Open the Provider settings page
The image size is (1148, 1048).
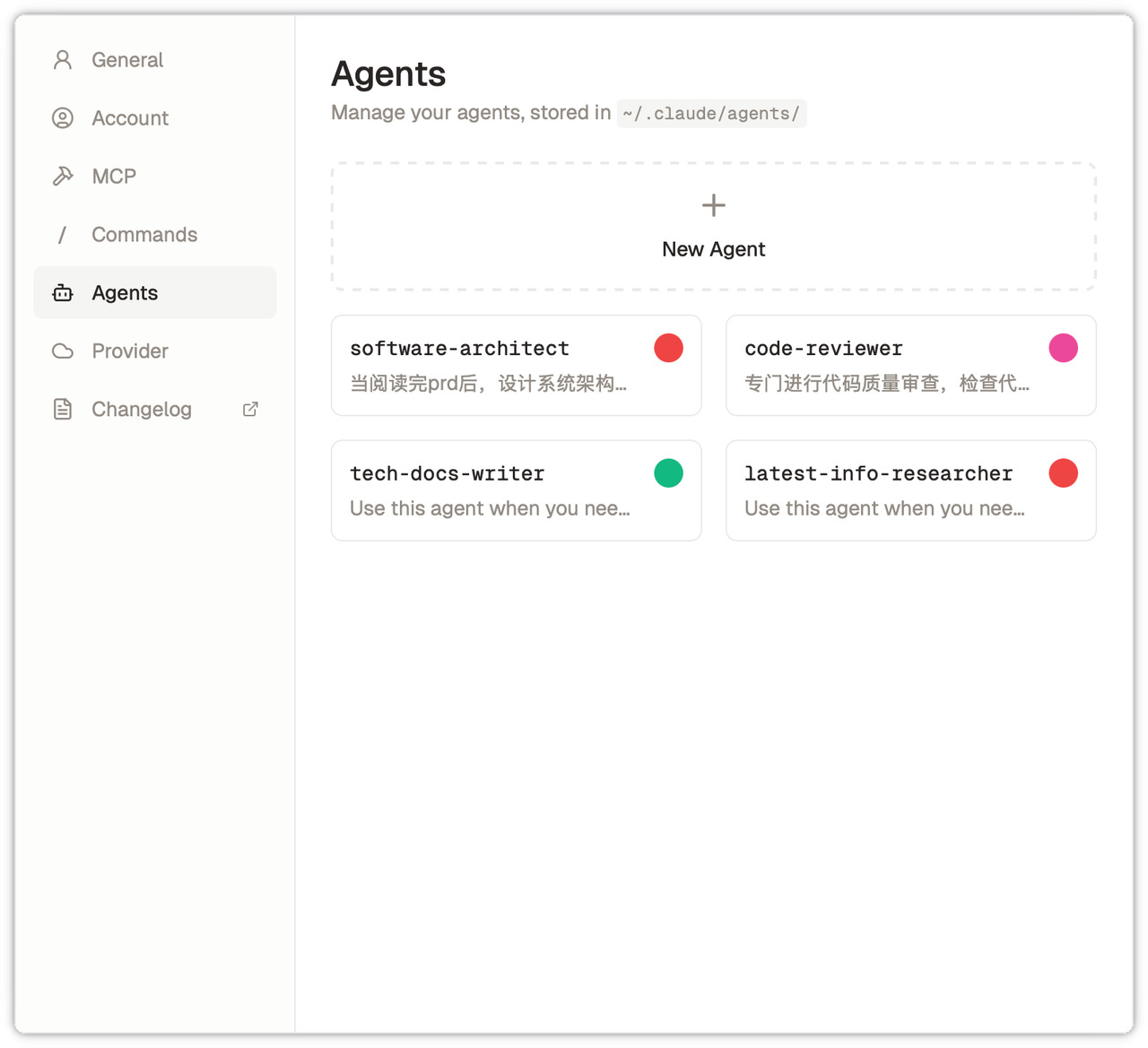click(130, 351)
